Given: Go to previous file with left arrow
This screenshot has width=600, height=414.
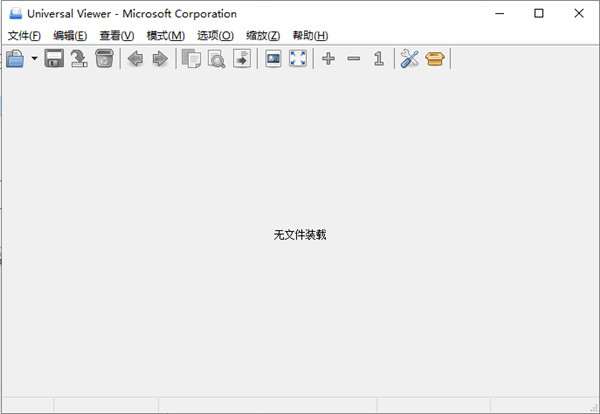Looking at the screenshot, I should 135,60.
